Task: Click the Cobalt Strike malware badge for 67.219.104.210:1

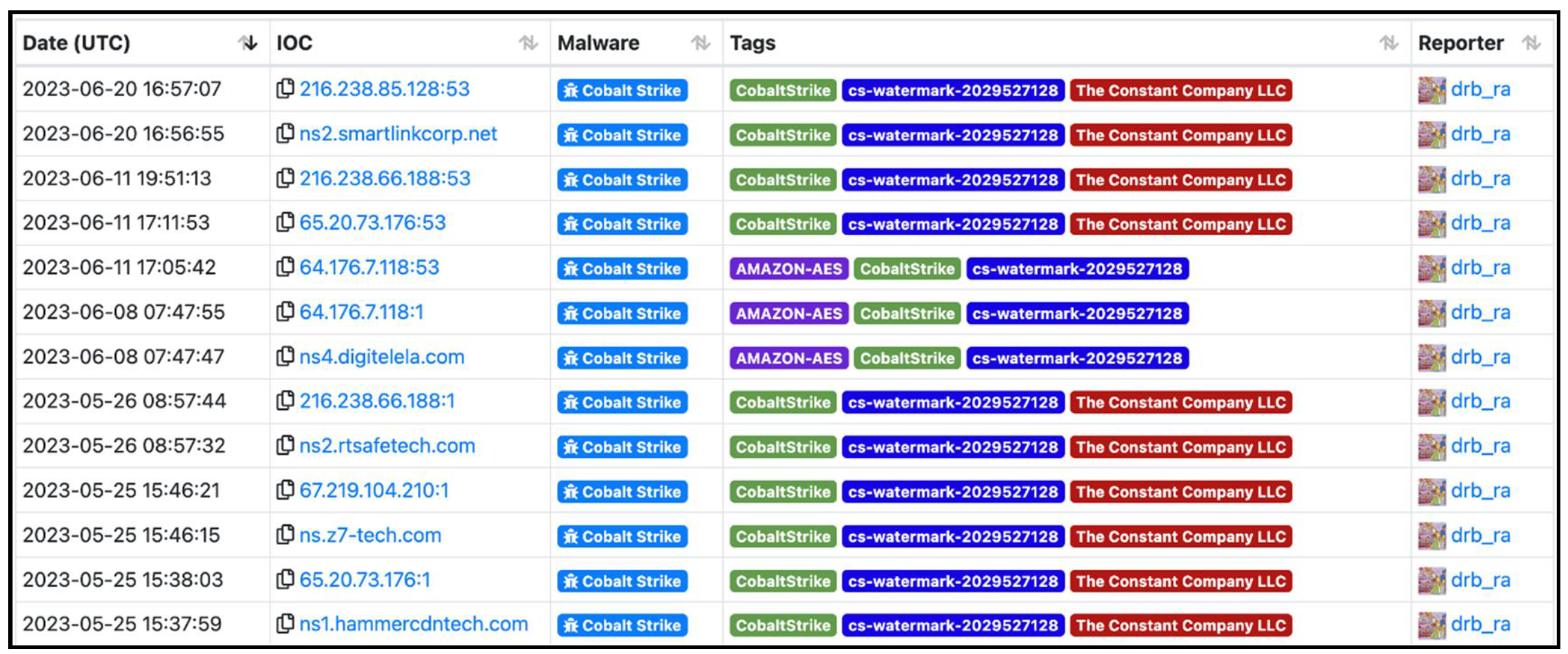Action: pos(622,491)
